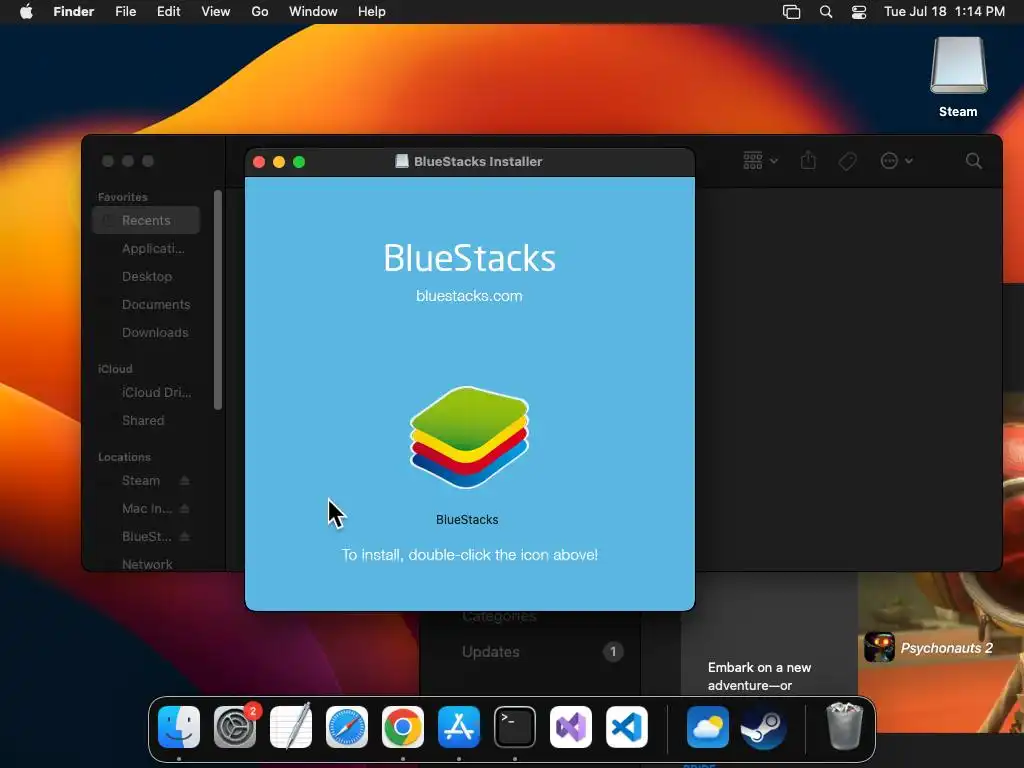Zoom the BlueStacks Installer window with green button
The height and width of the screenshot is (768, 1024).
tap(299, 162)
